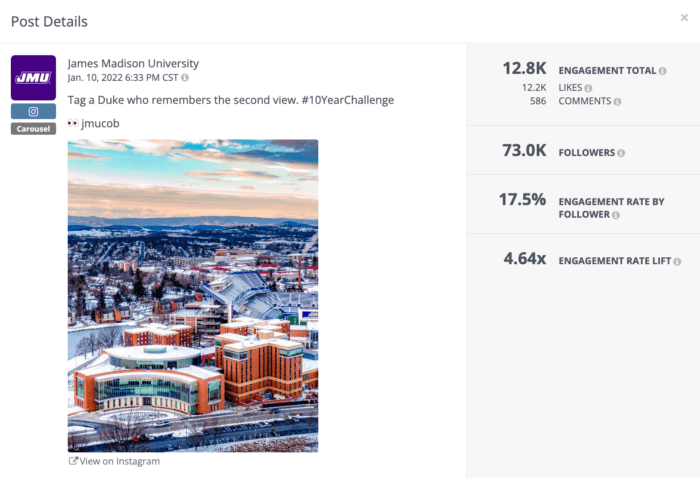Image resolution: width=700 pixels, height=478 pixels.
Task: Click the #10YearChallenge hashtag in caption
Action: (x=348, y=100)
